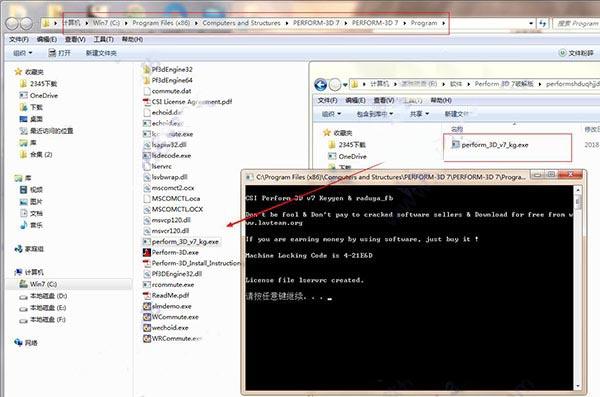The height and width of the screenshot is (397, 600).
Task: Select 本地磁盘 (F:) in sidebar
Action: point(43,320)
